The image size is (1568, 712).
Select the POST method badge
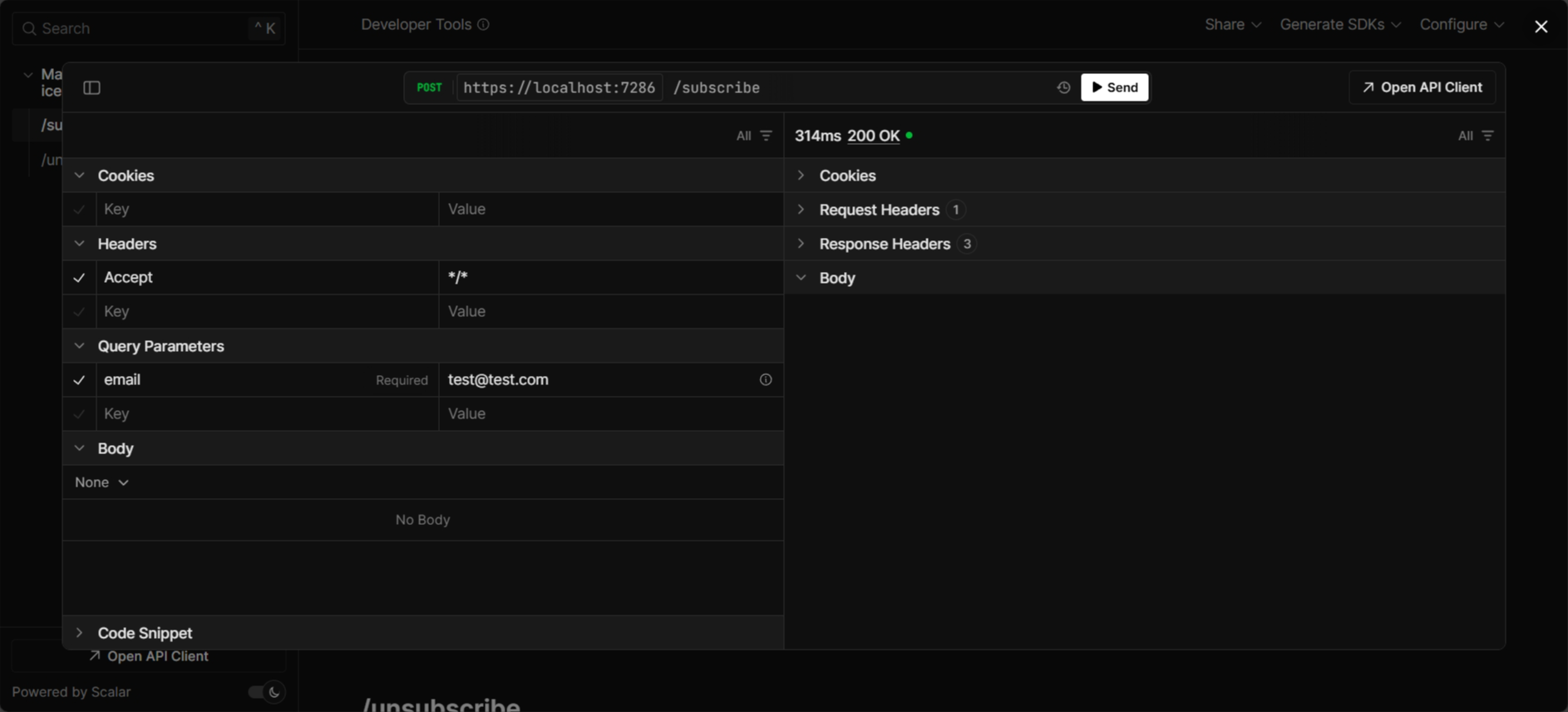[429, 87]
